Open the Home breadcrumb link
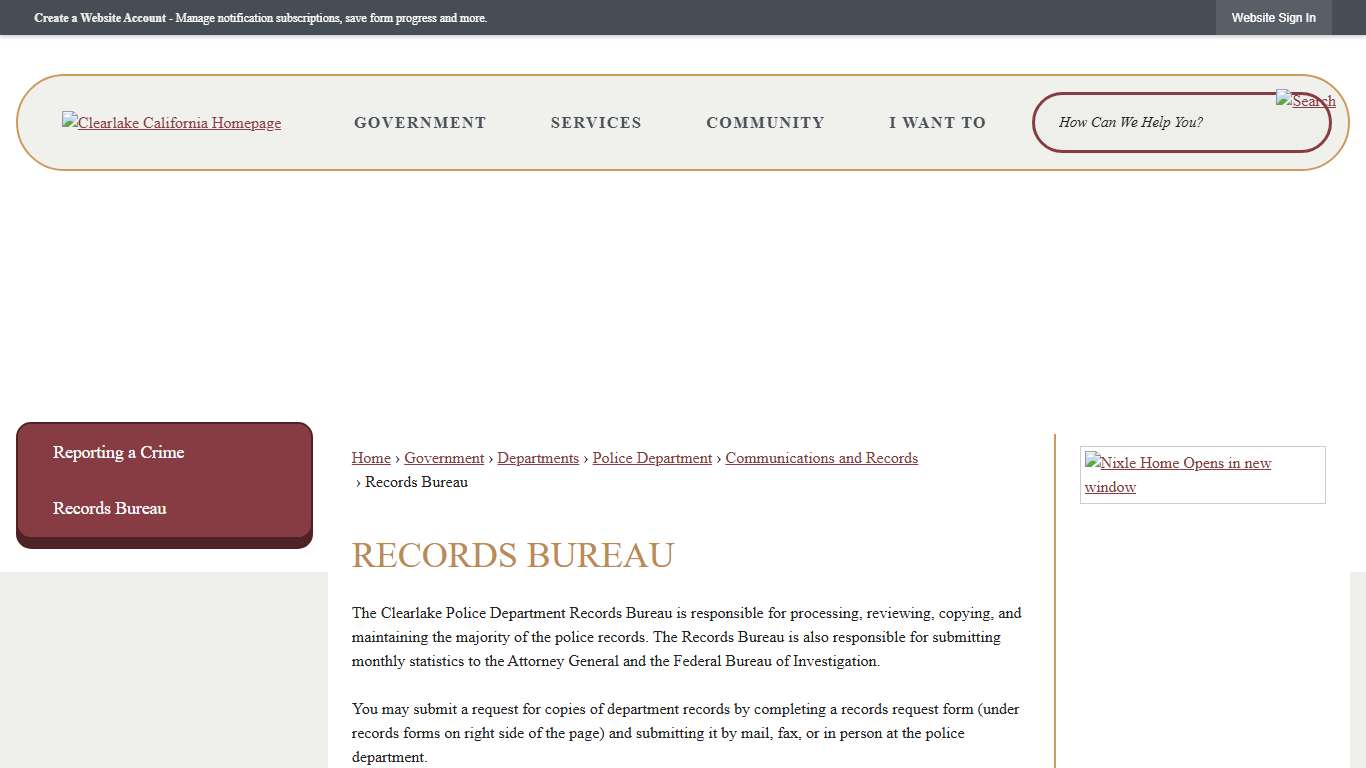 coord(370,457)
